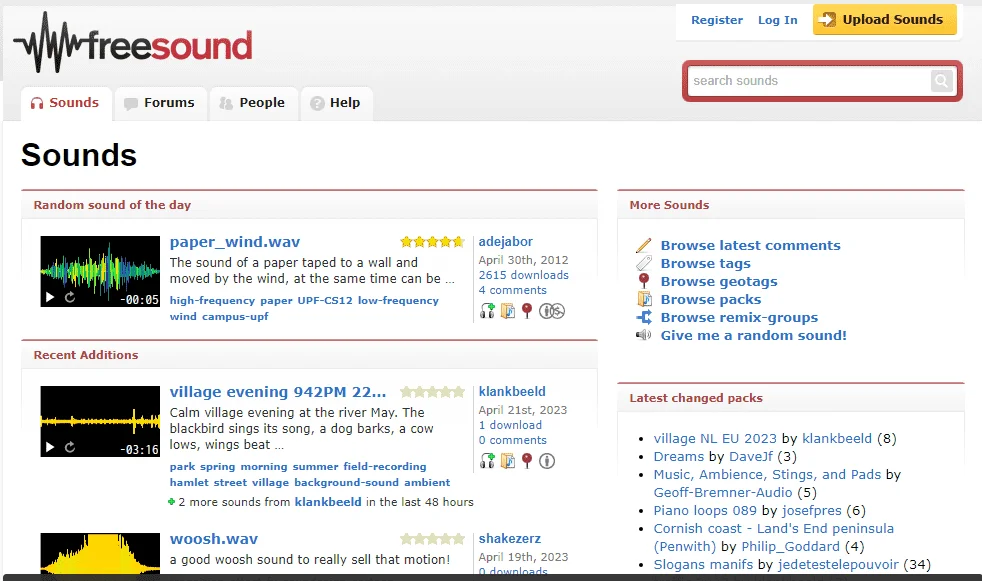Click the Log In link

click(x=777, y=20)
